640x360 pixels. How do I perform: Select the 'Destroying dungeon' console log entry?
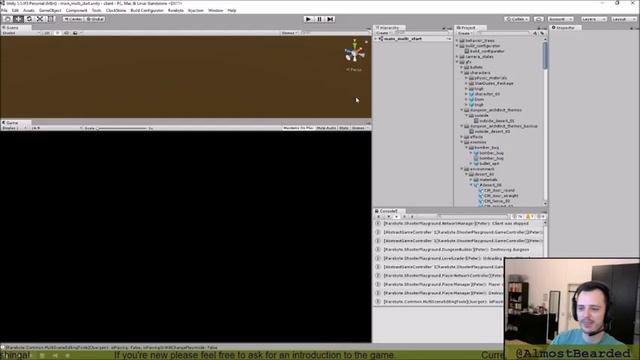pyautogui.click(x=458, y=249)
